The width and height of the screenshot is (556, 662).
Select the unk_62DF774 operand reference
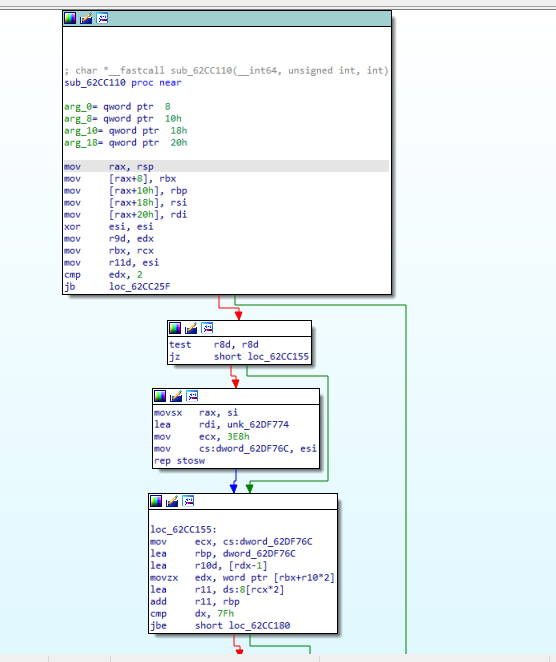(x=258, y=425)
